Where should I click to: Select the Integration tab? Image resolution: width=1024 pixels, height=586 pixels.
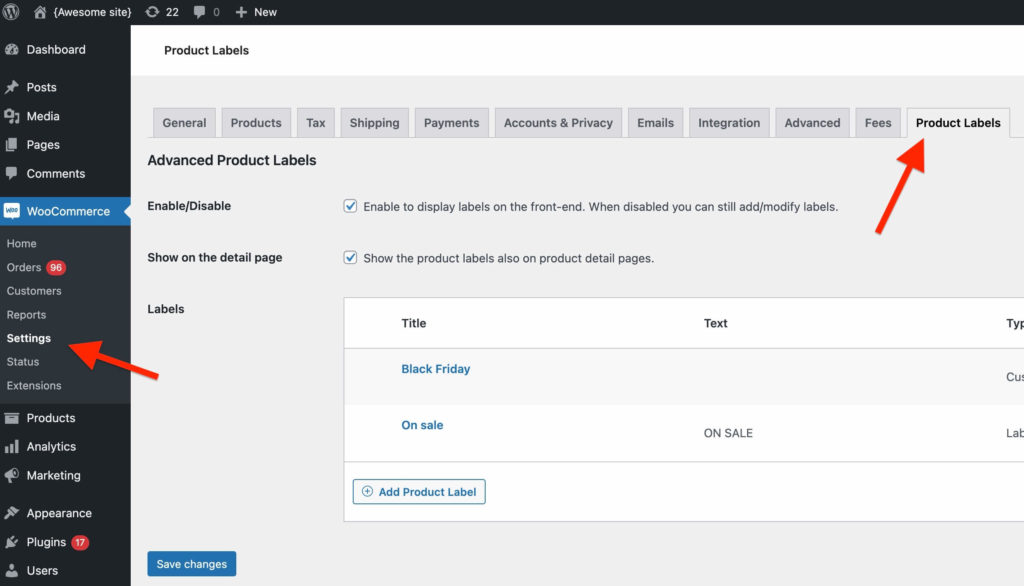click(x=729, y=123)
